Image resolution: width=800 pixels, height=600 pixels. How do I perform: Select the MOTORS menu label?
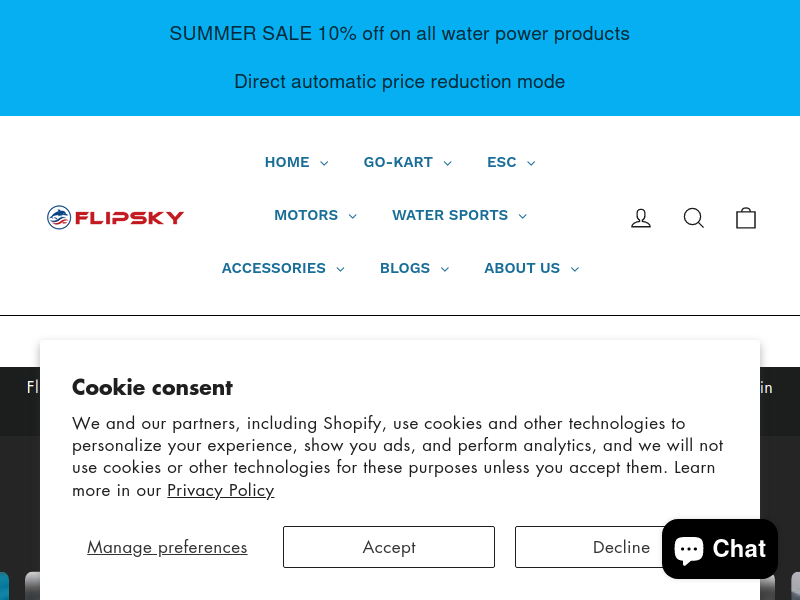pyautogui.click(x=306, y=215)
